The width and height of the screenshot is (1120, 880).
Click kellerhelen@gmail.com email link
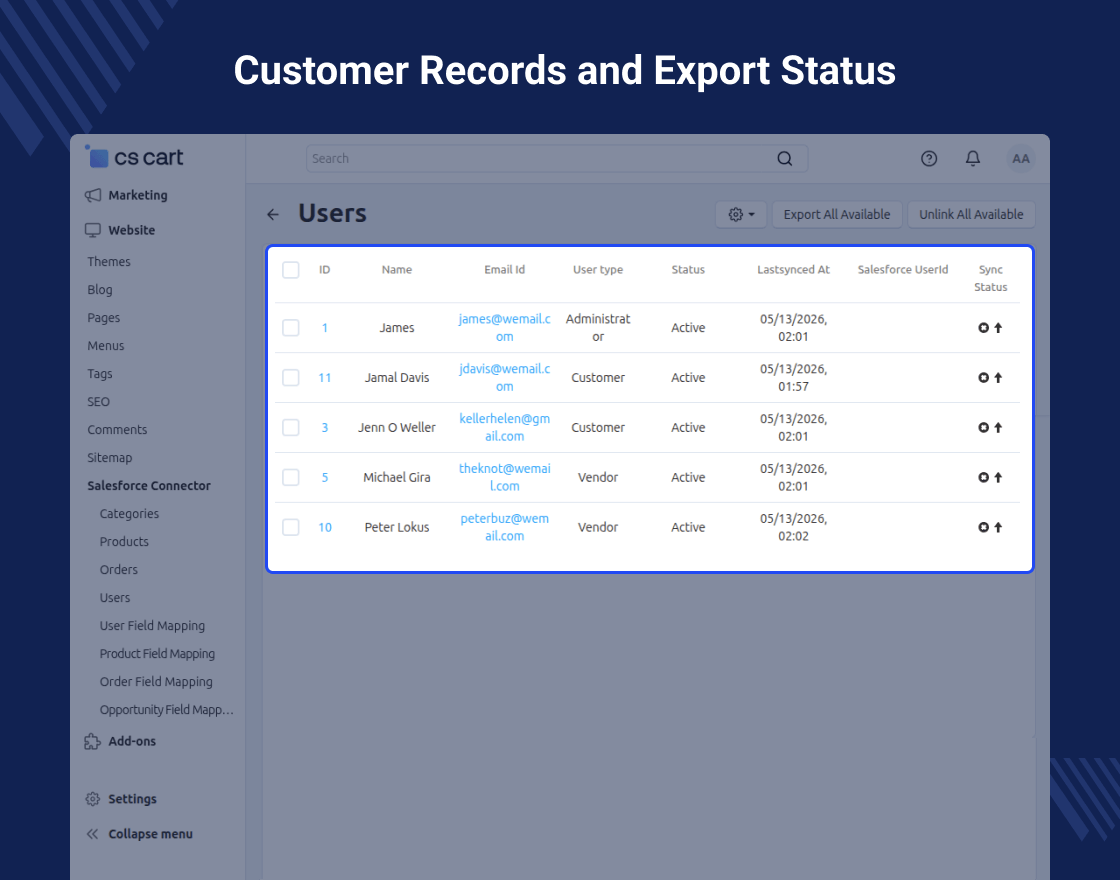pyautogui.click(x=504, y=428)
